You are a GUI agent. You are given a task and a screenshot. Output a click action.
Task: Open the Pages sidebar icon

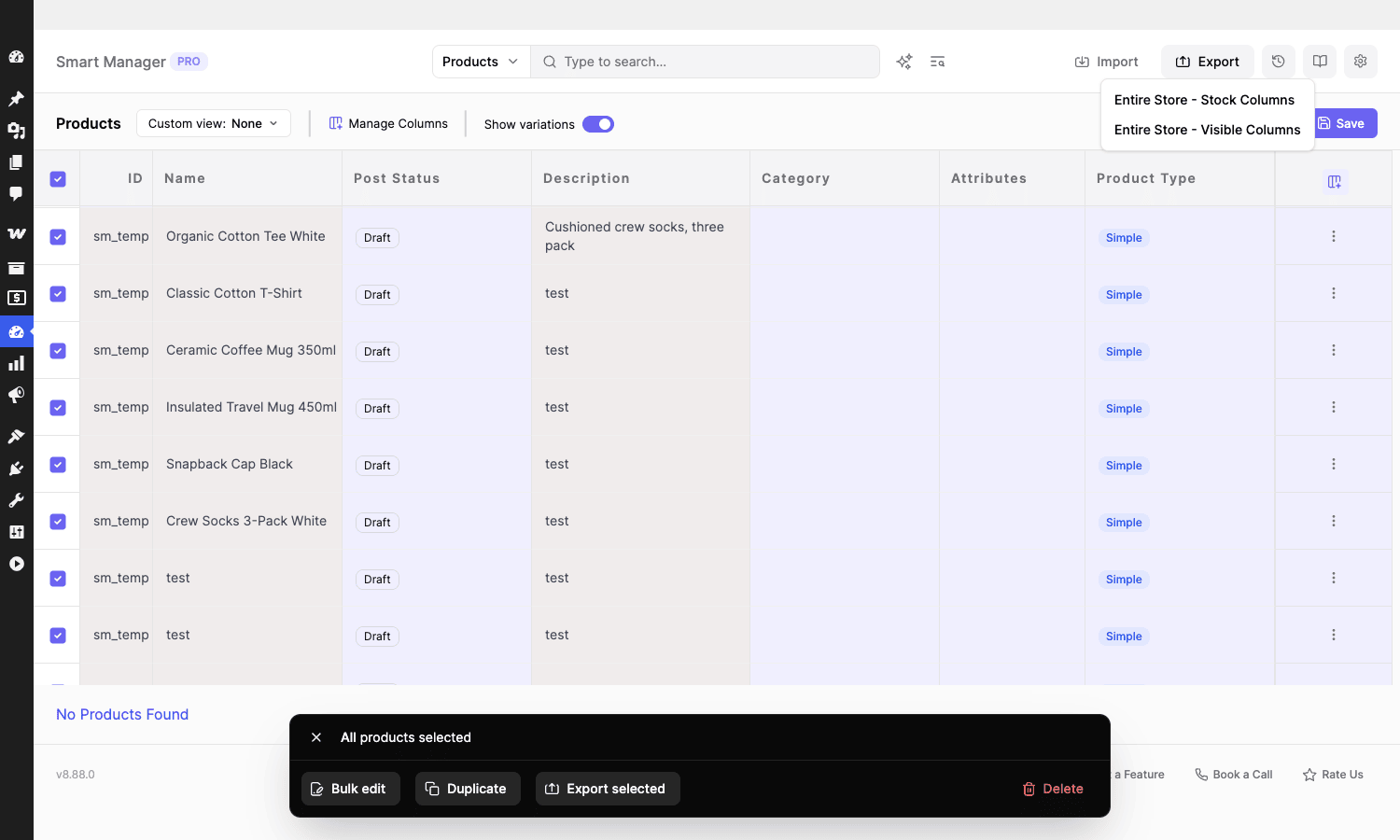tap(16, 162)
